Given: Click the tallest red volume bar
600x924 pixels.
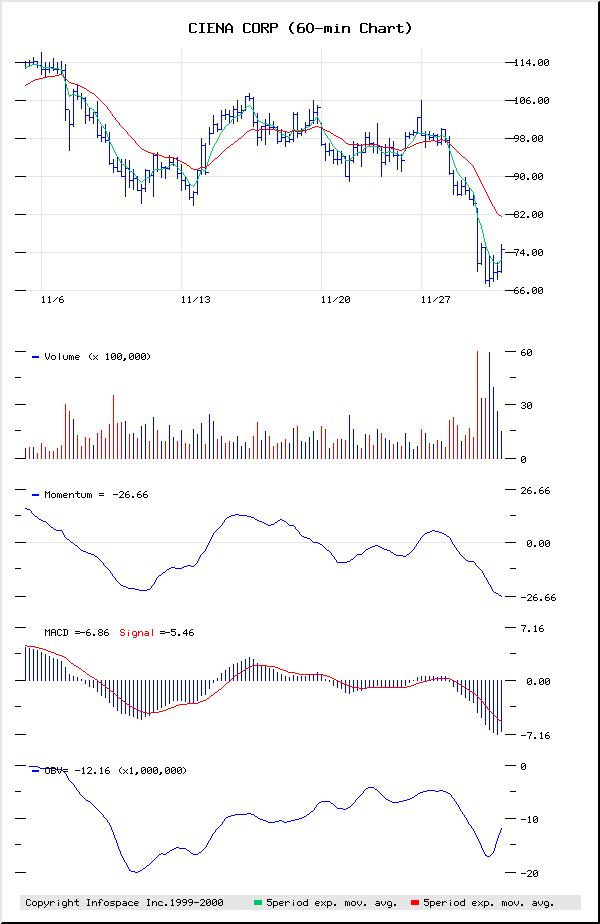Looking at the screenshot, I should tap(477, 405).
